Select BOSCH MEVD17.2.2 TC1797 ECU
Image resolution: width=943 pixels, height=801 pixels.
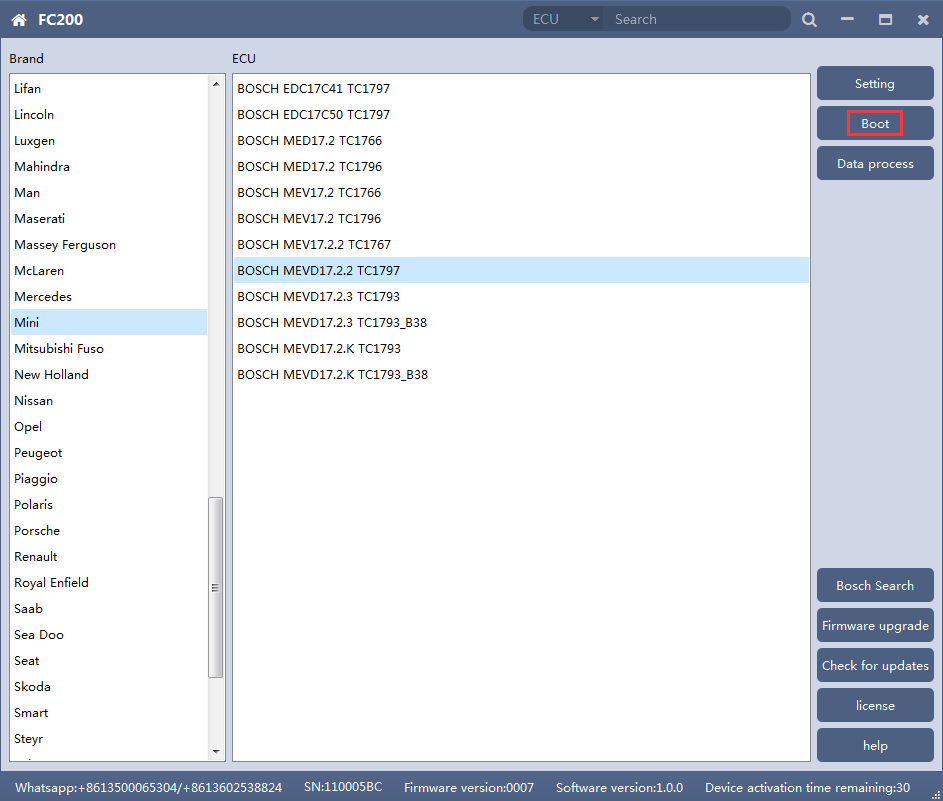(x=521, y=271)
